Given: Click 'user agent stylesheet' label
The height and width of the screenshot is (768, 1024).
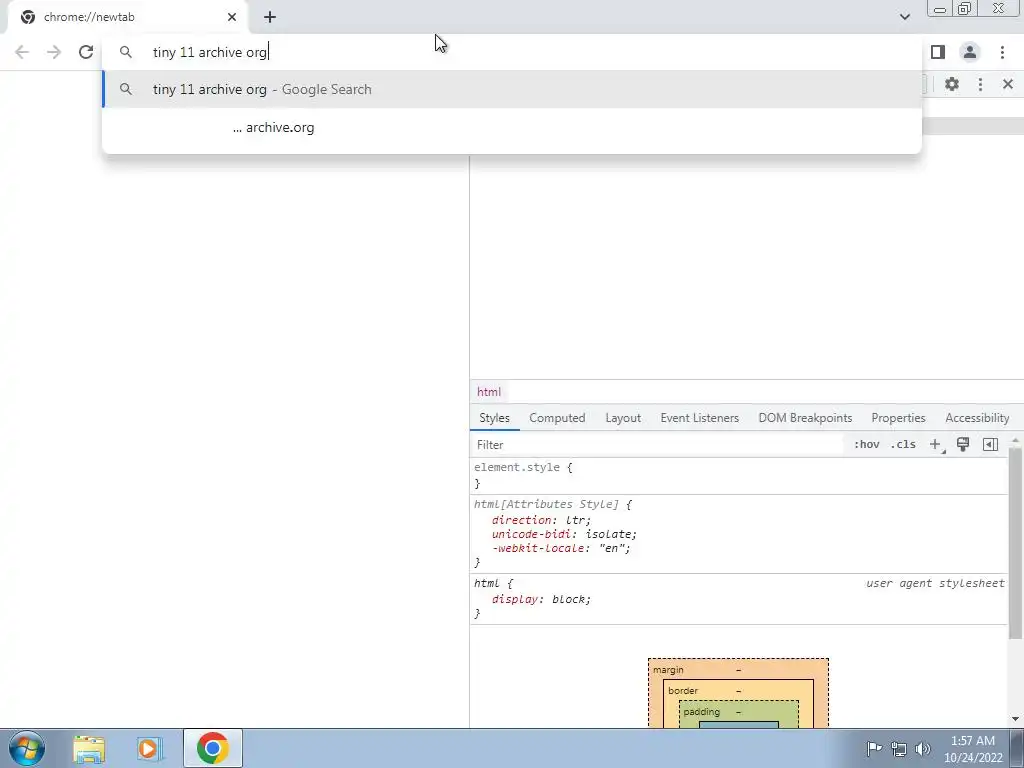Looking at the screenshot, I should [935, 583].
